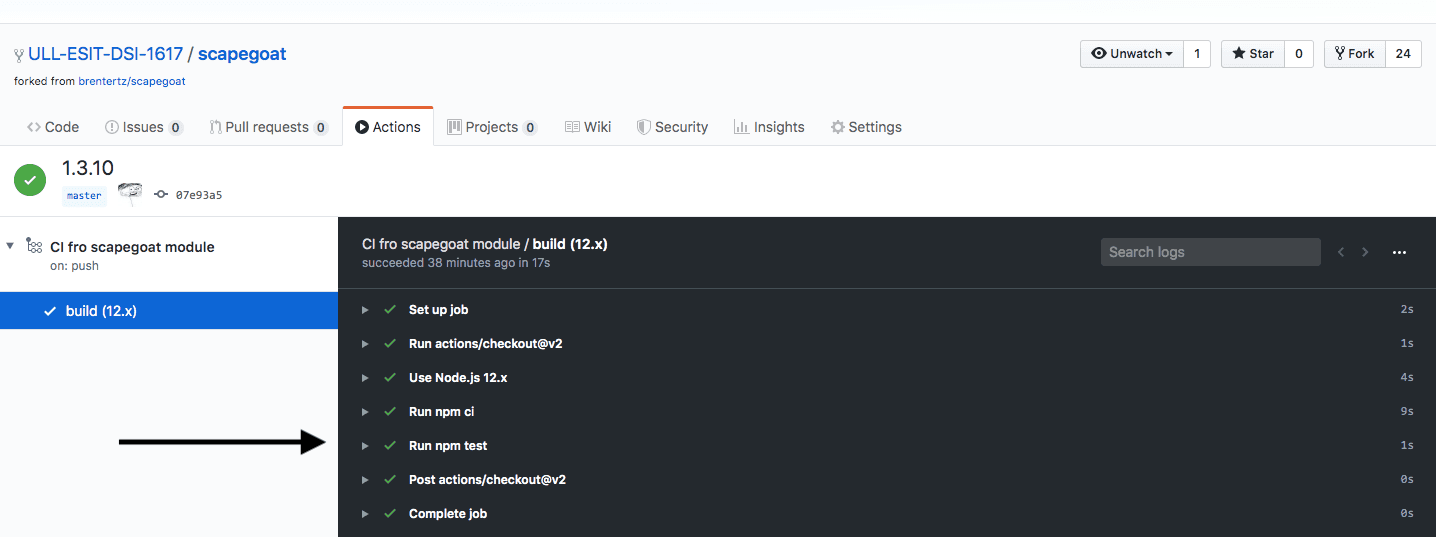Open the Unwatch dropdown
This screenshot has width=1436, height=537.
[1132, 54]
